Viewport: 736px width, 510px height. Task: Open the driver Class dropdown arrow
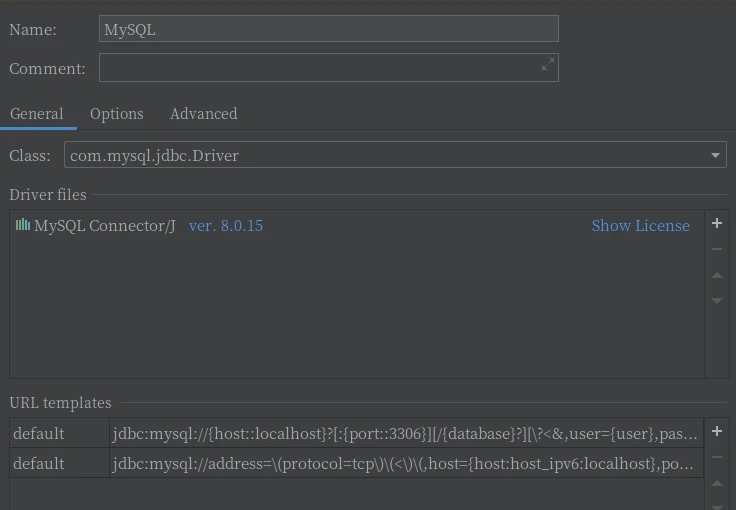click(x=715, y=156)
